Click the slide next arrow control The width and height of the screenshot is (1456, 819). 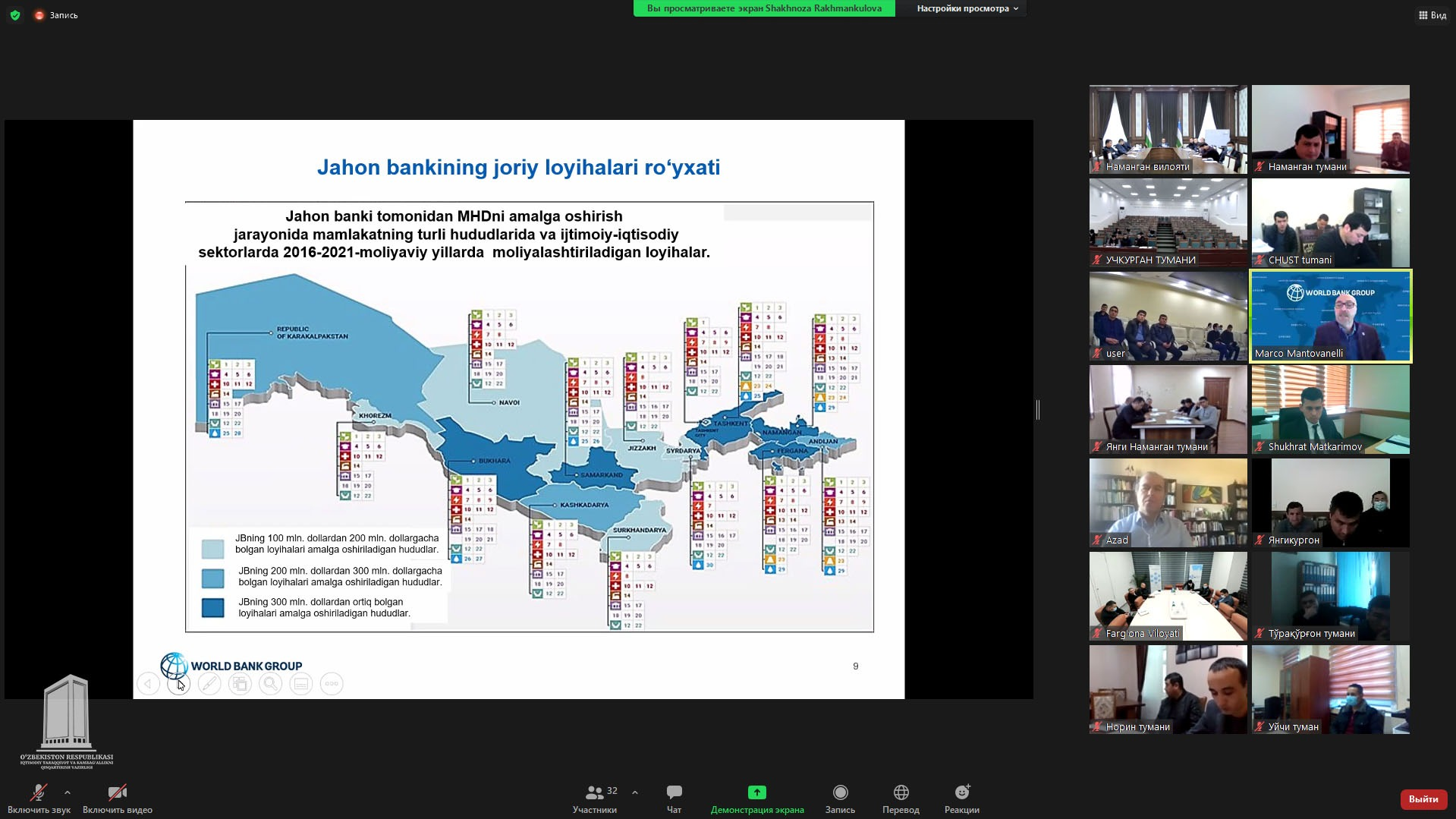coord(179,684)
